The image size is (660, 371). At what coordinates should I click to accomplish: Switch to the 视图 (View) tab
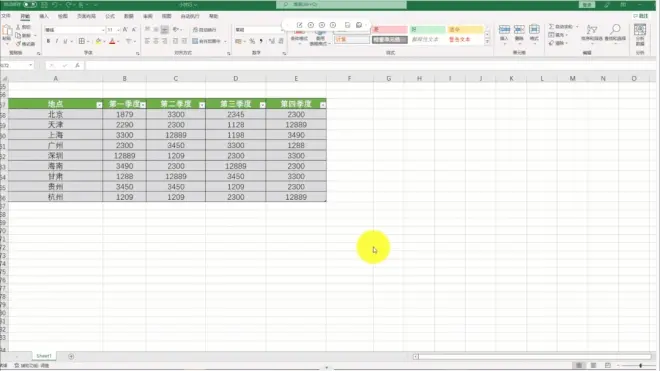click(166, 16)
